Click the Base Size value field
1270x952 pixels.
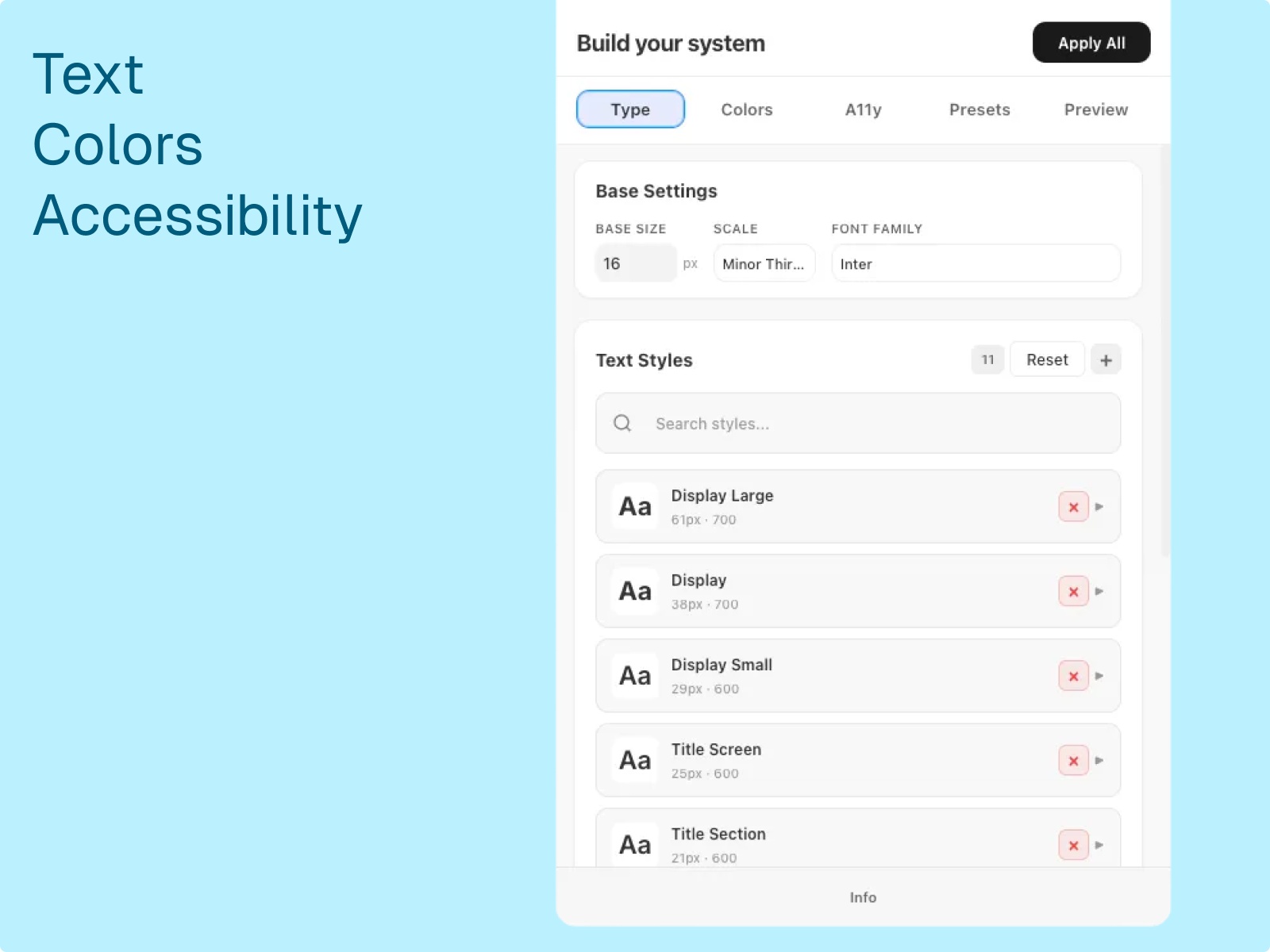635,263
